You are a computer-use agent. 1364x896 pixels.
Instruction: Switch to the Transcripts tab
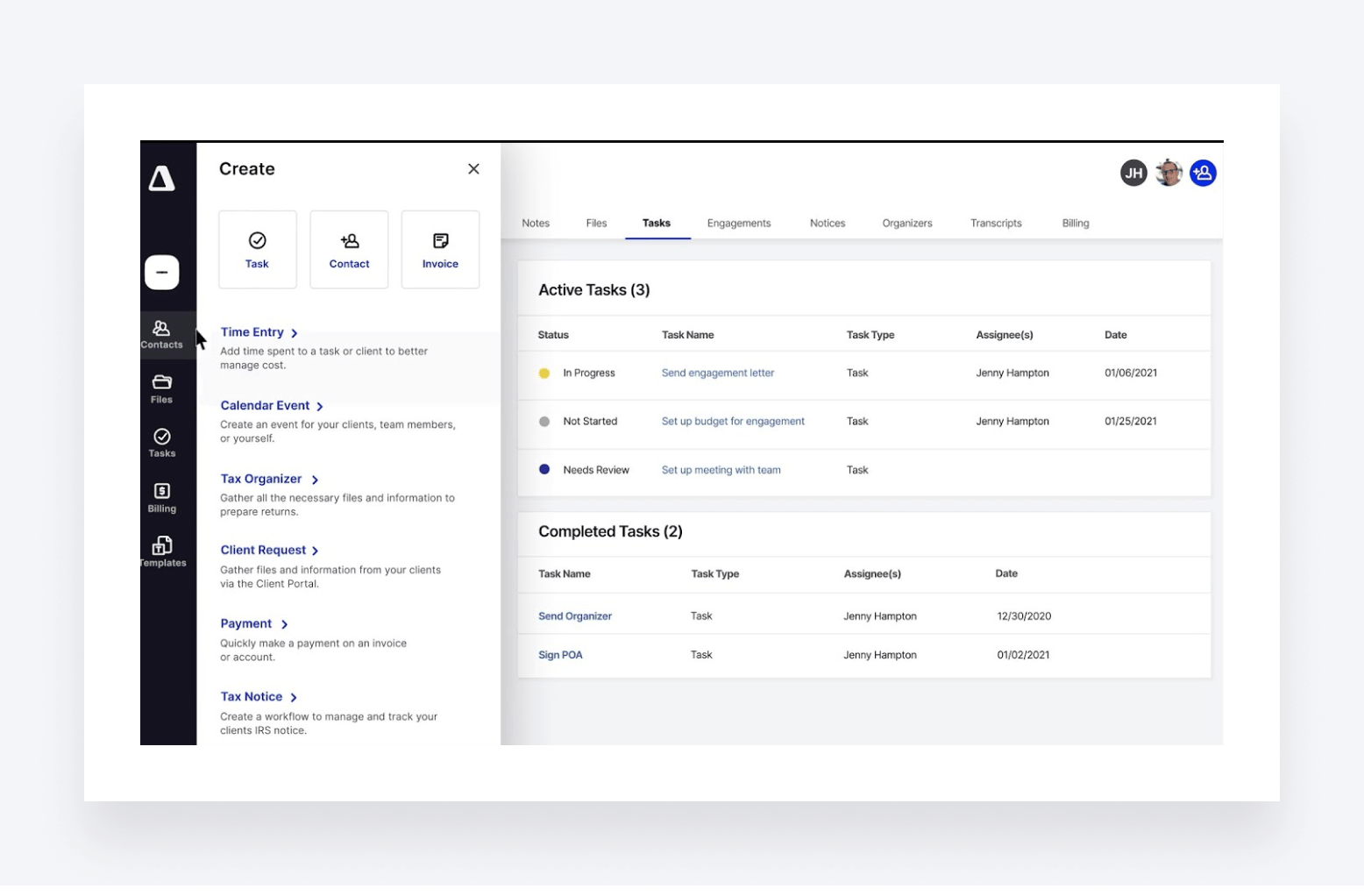[996, 224]
